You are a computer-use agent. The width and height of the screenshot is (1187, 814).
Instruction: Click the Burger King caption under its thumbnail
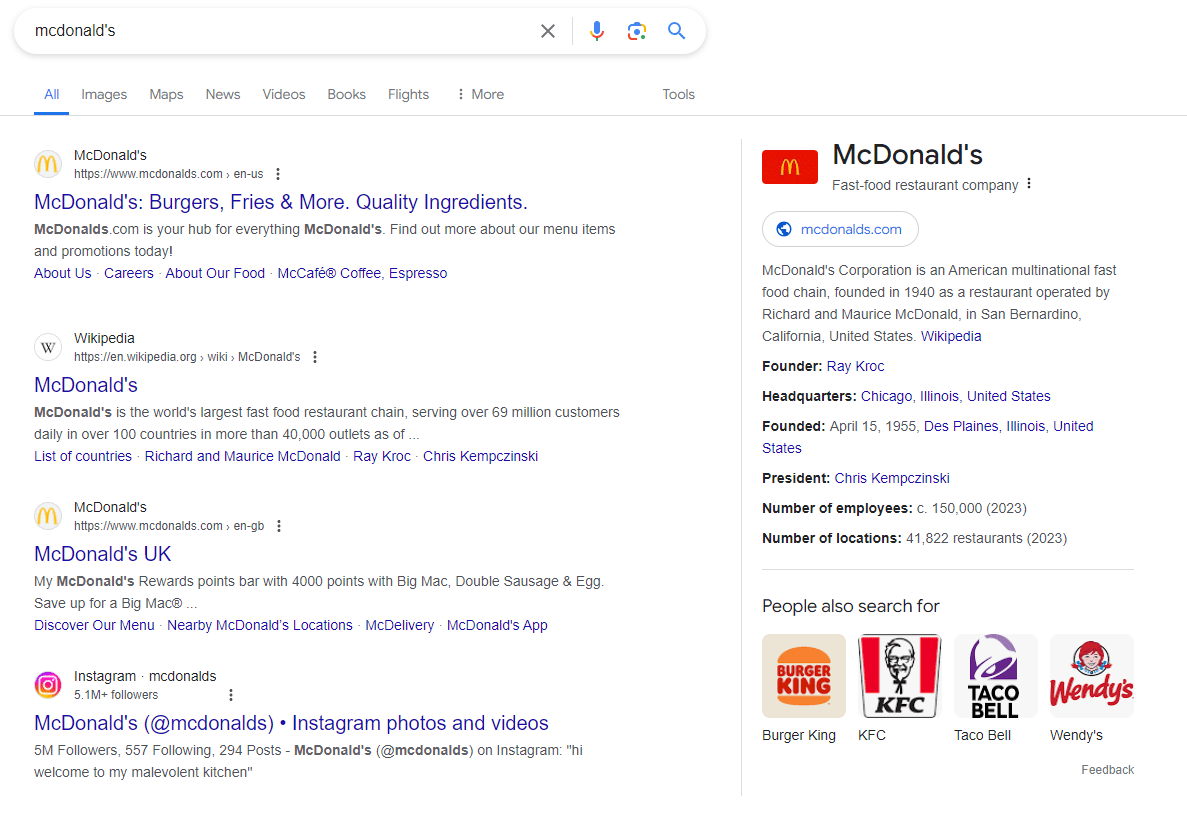[799, 735]
